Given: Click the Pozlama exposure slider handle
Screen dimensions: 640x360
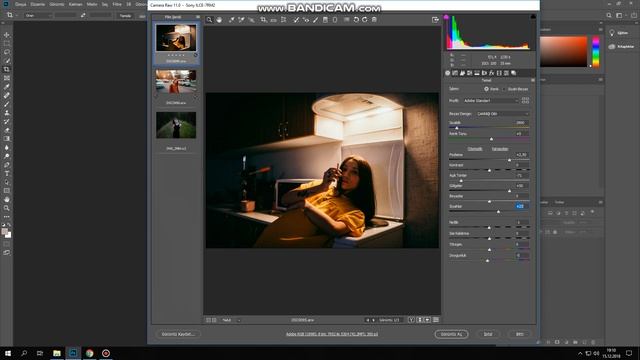Looking at the screenshot, I should (x=509, y=160).
